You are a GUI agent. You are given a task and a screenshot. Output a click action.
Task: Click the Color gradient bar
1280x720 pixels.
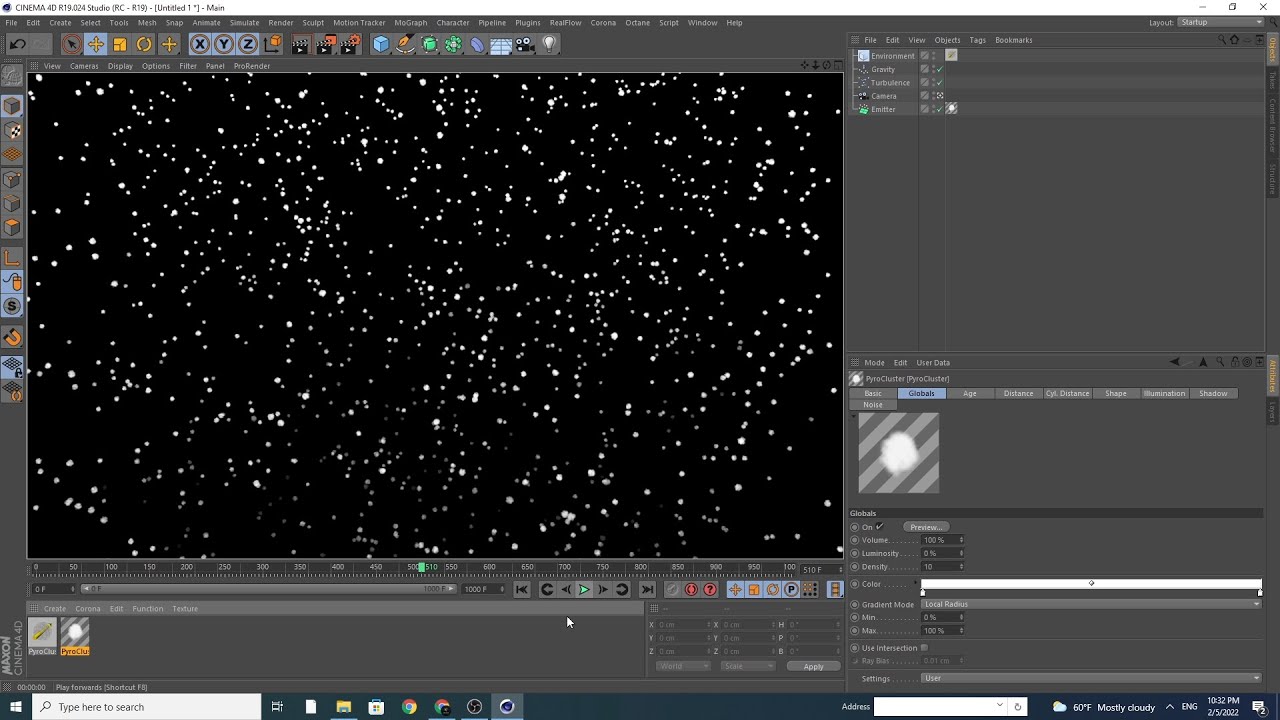1091,584
